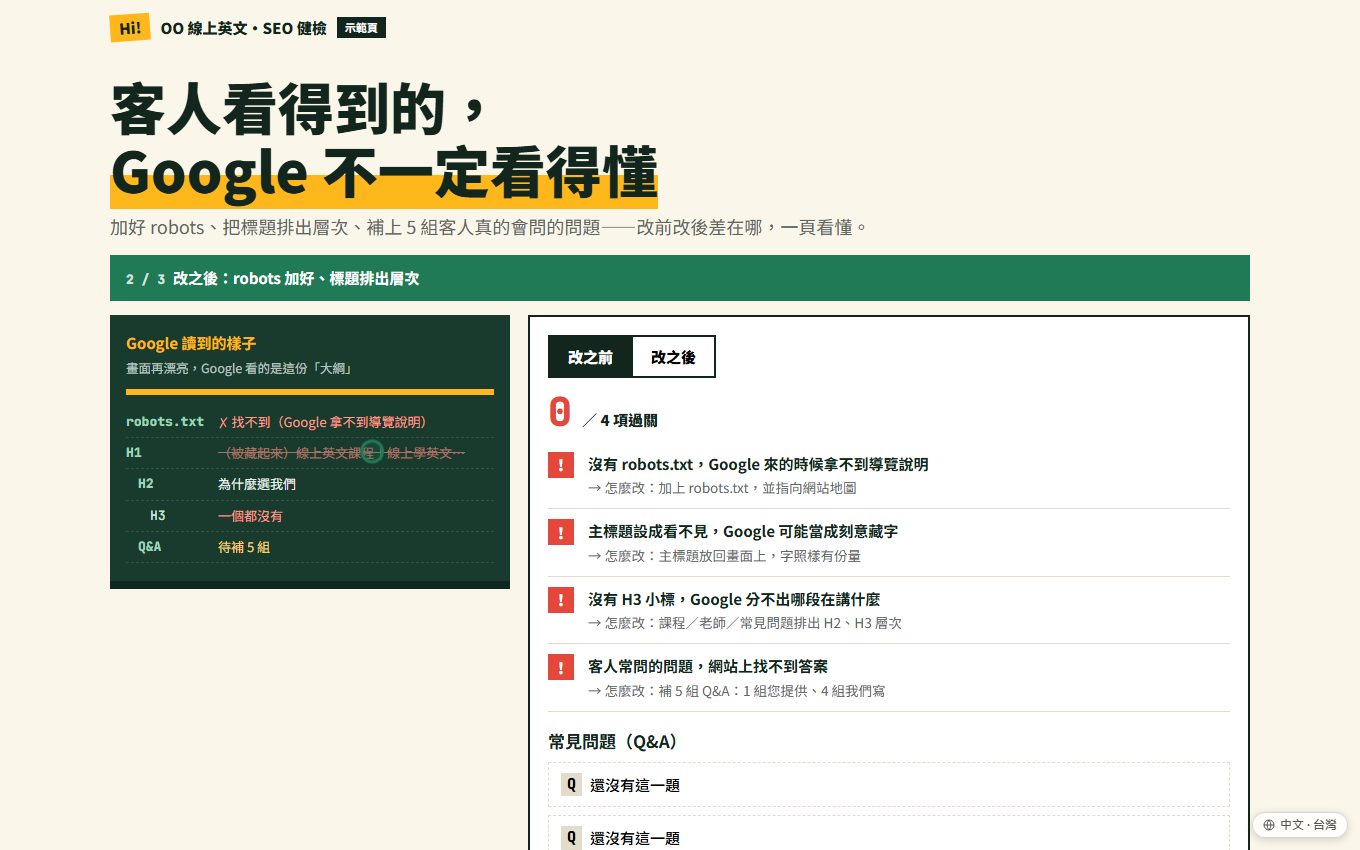Click the H1 row with struck-through text
This screenshot has width=1360, height=850.
coord(310,453)
